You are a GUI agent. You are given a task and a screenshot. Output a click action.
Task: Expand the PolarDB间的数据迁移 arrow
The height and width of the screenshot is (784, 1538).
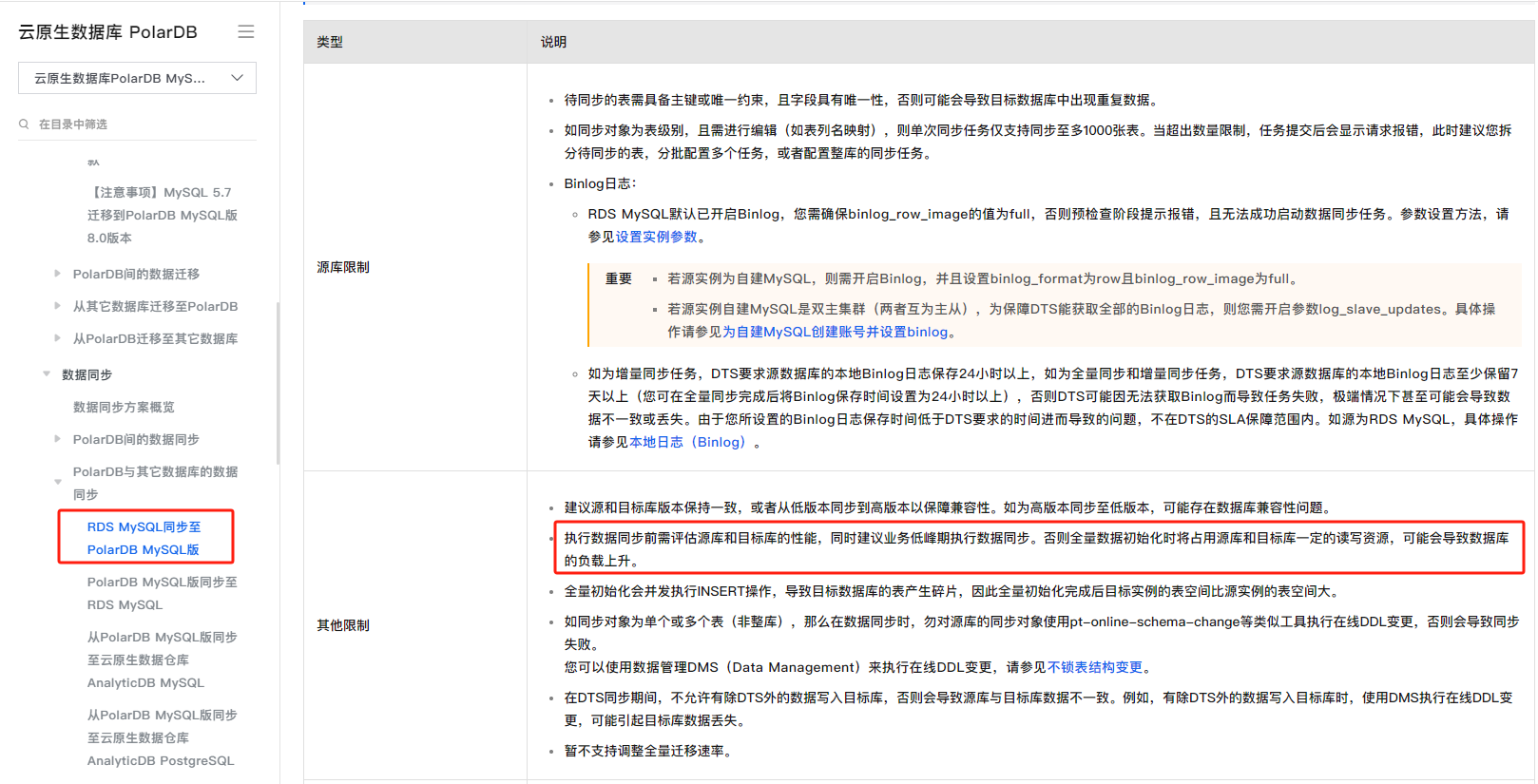click(x=57, y=274)
